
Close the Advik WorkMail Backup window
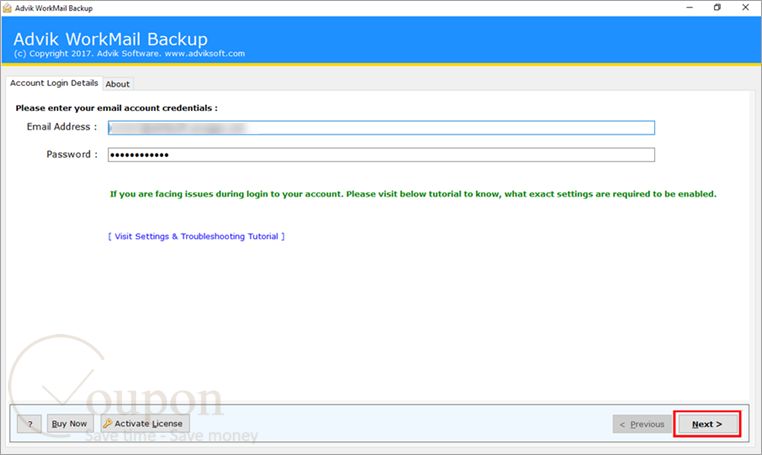[745, 8]
